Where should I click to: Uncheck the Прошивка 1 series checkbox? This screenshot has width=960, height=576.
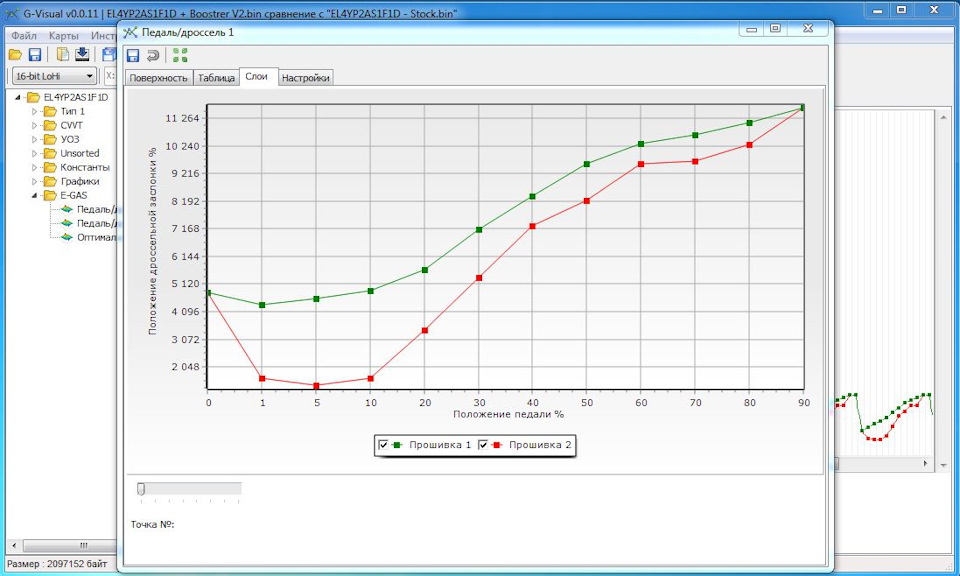pyautogui.click(x=383, y=445)
